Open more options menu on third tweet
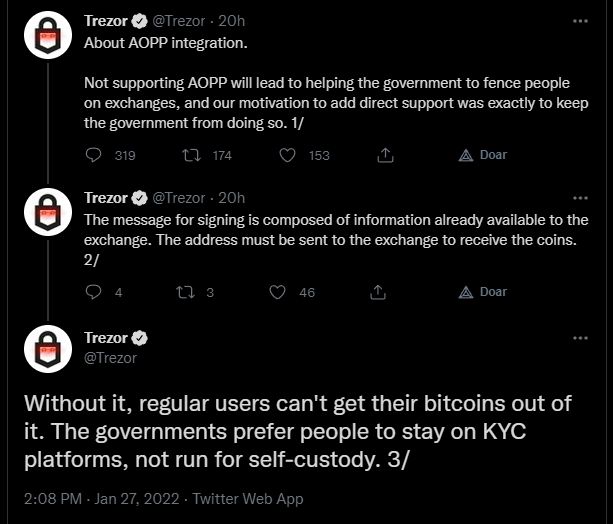613x524 pixels. click(x=580, y=338)
